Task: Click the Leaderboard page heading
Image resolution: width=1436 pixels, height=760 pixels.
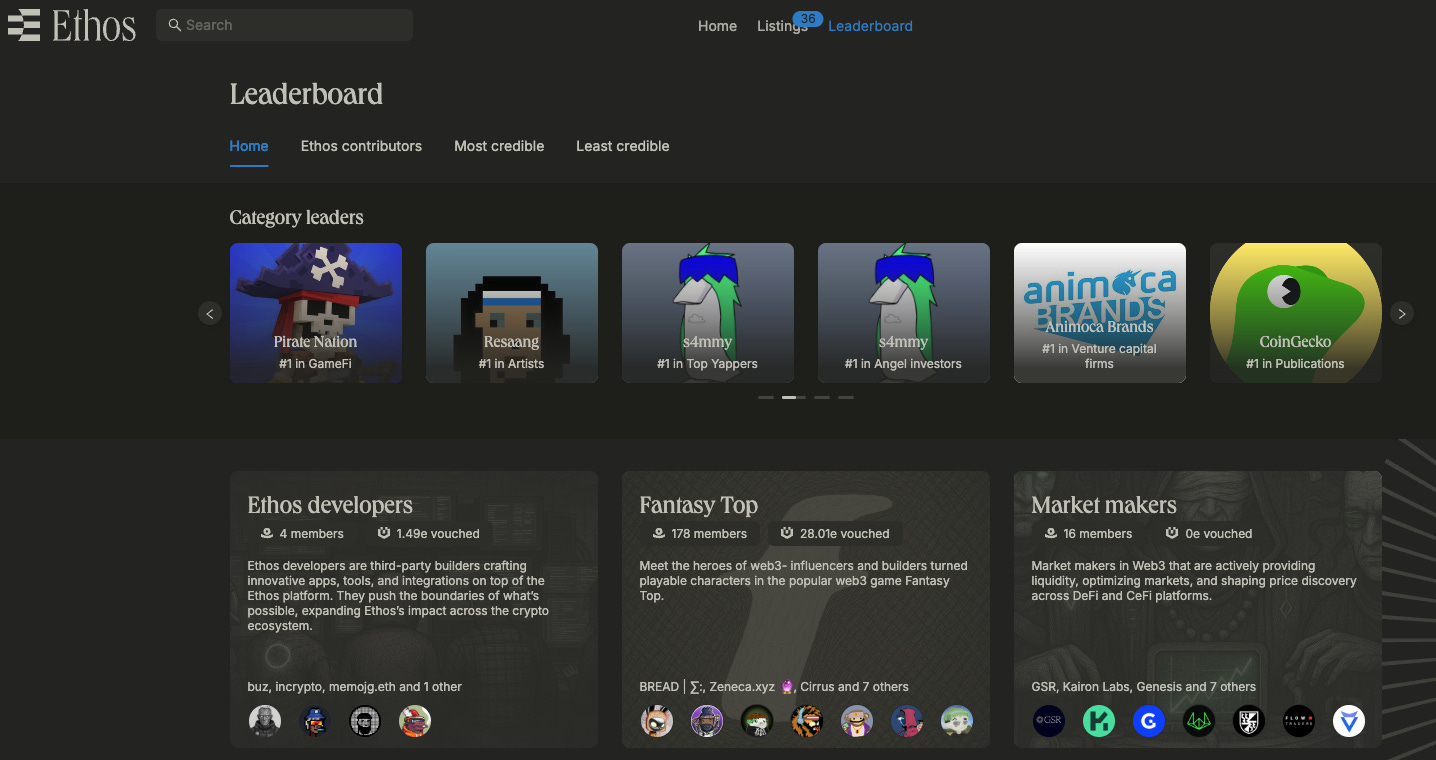Action: [x=306, y=94]
